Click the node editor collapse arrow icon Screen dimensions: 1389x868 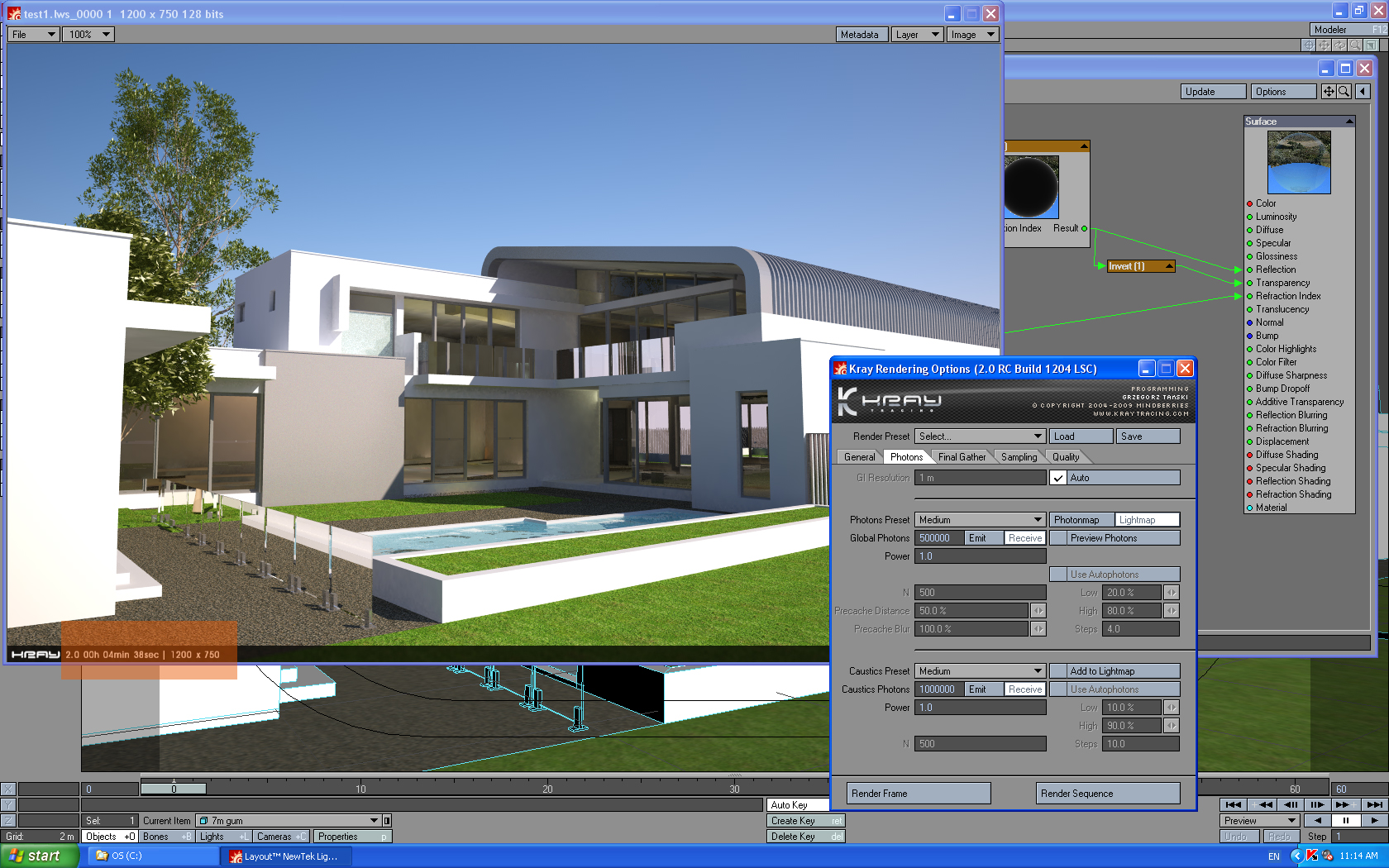click(x=1363, y=92)
